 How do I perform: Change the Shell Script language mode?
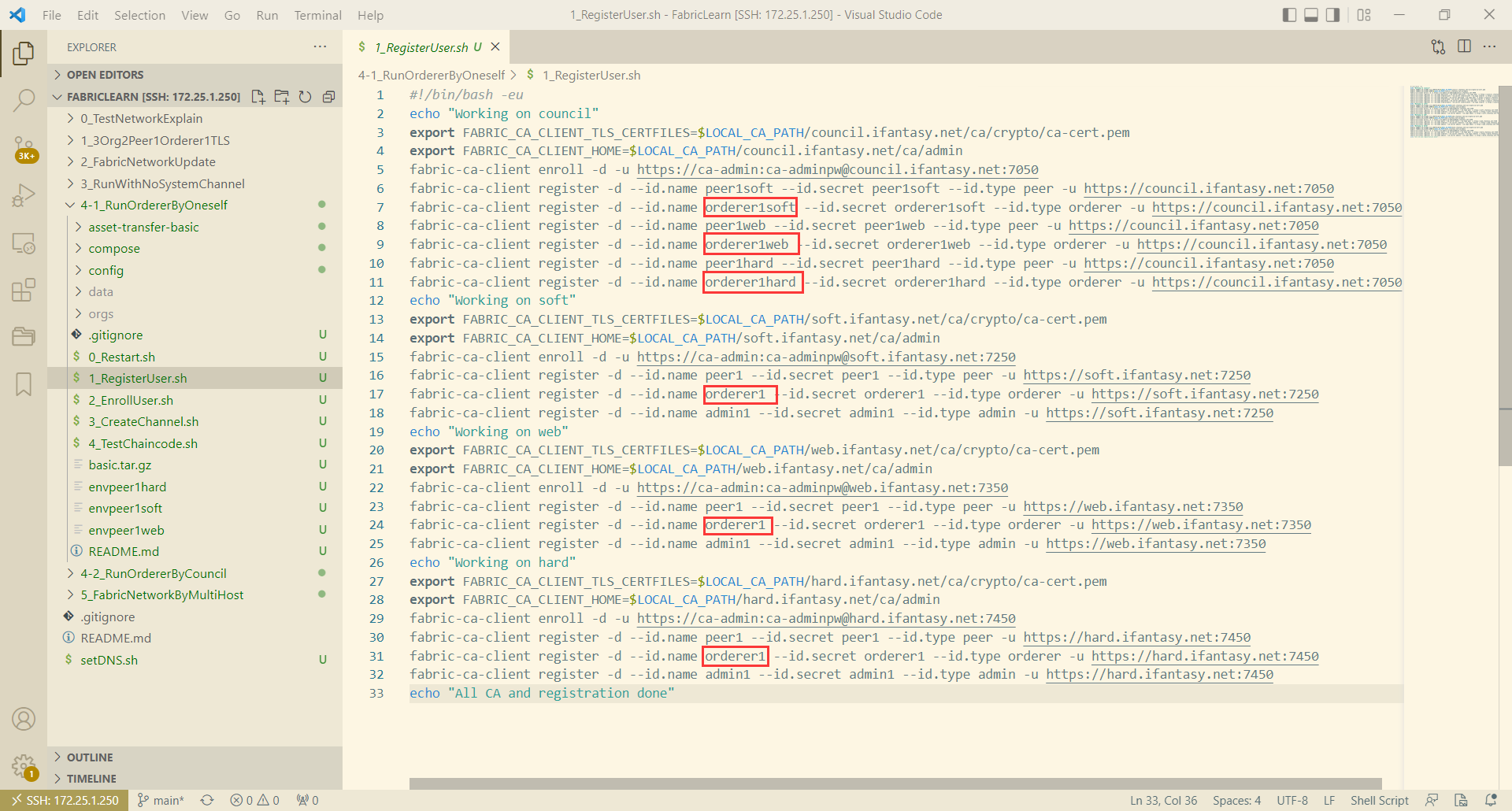[1379, 800]
